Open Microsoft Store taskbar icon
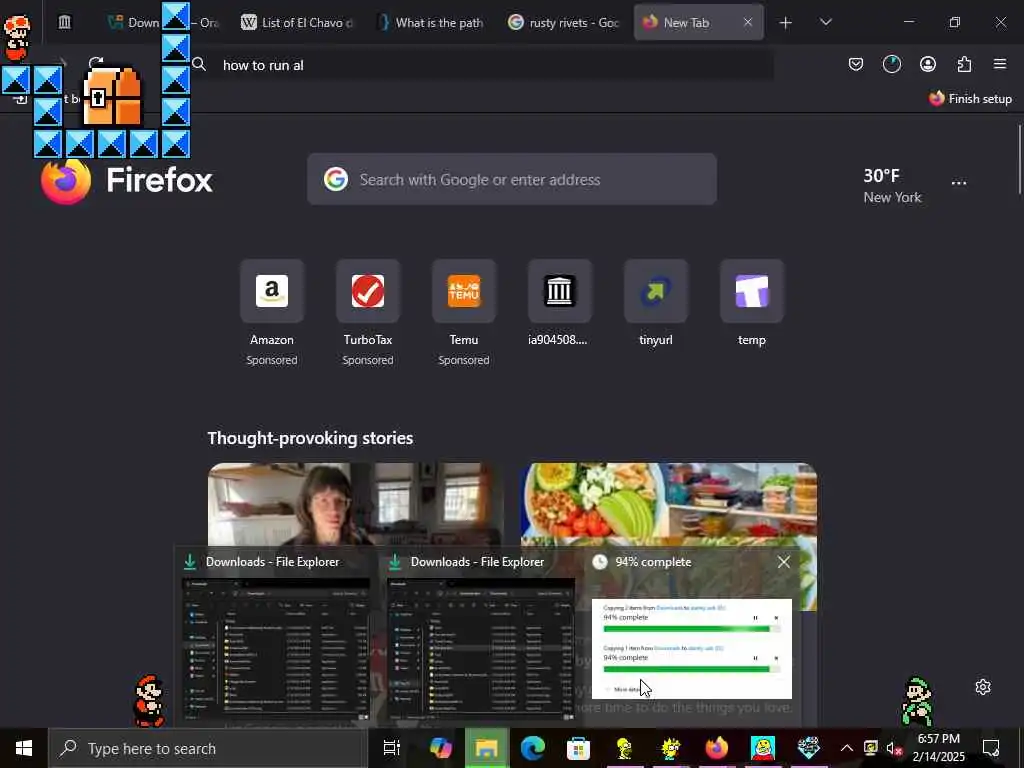 point(579,748)
